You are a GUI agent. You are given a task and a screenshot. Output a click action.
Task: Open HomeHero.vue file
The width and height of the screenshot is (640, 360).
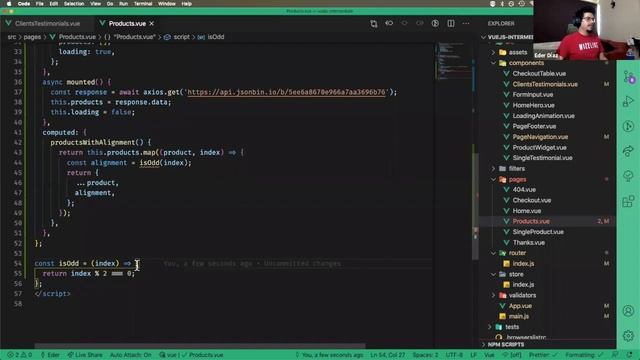coord(533,105)
